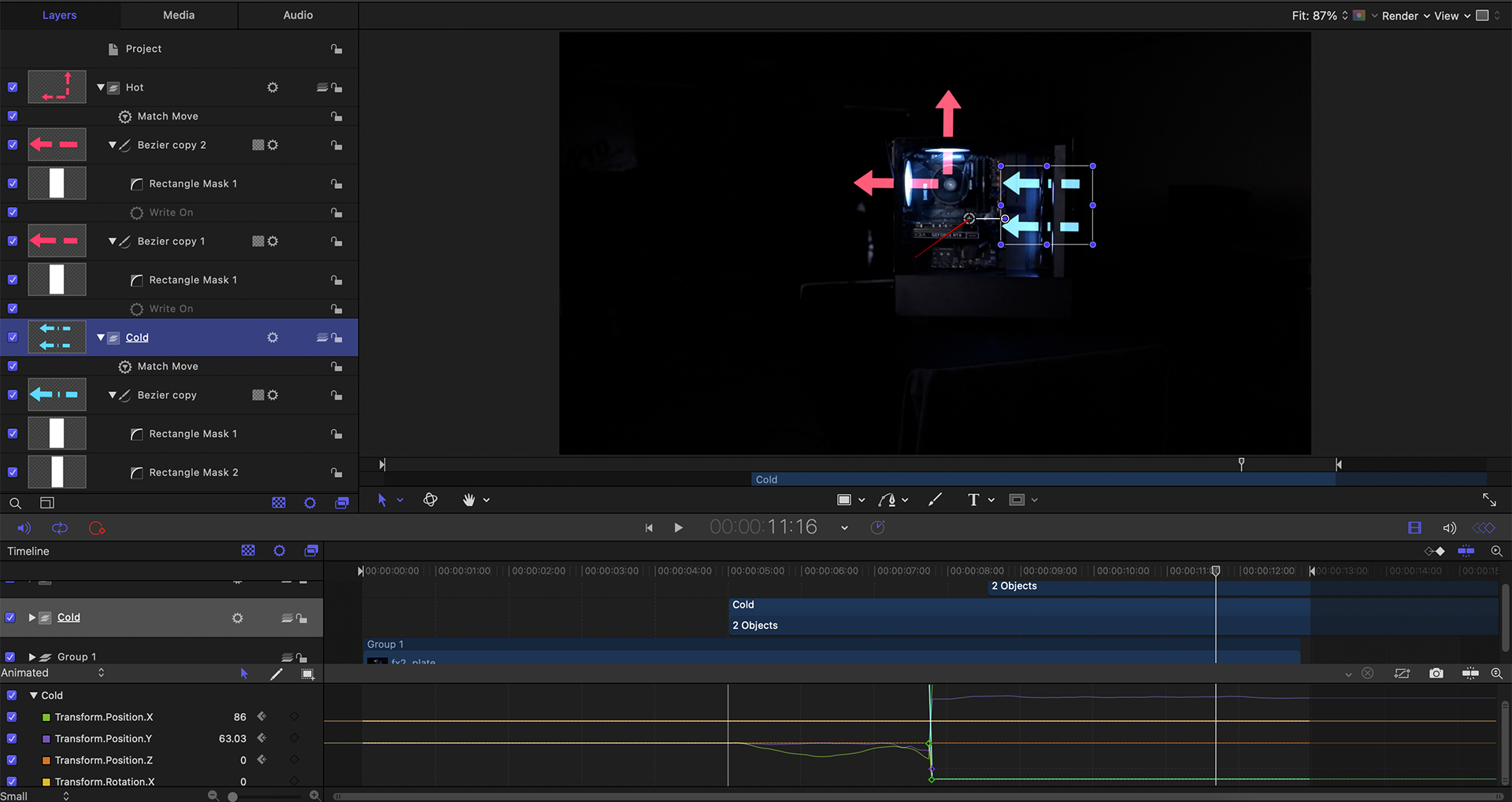This screenshot has height=802, width=1512.
Task: Disable the Write On behavior checkbox
Action: [x=12, y=213]
